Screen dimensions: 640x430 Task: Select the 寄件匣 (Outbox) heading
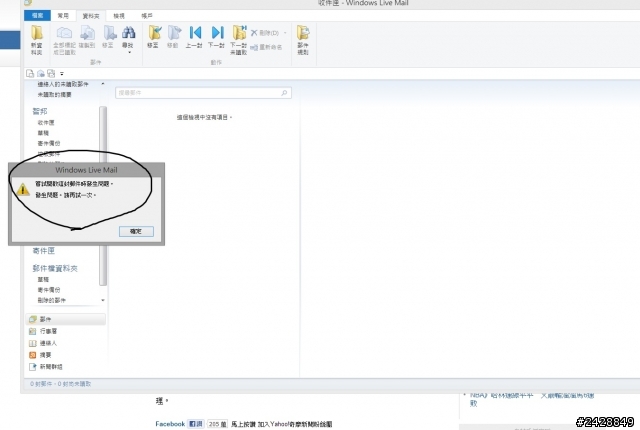[44, 251]
